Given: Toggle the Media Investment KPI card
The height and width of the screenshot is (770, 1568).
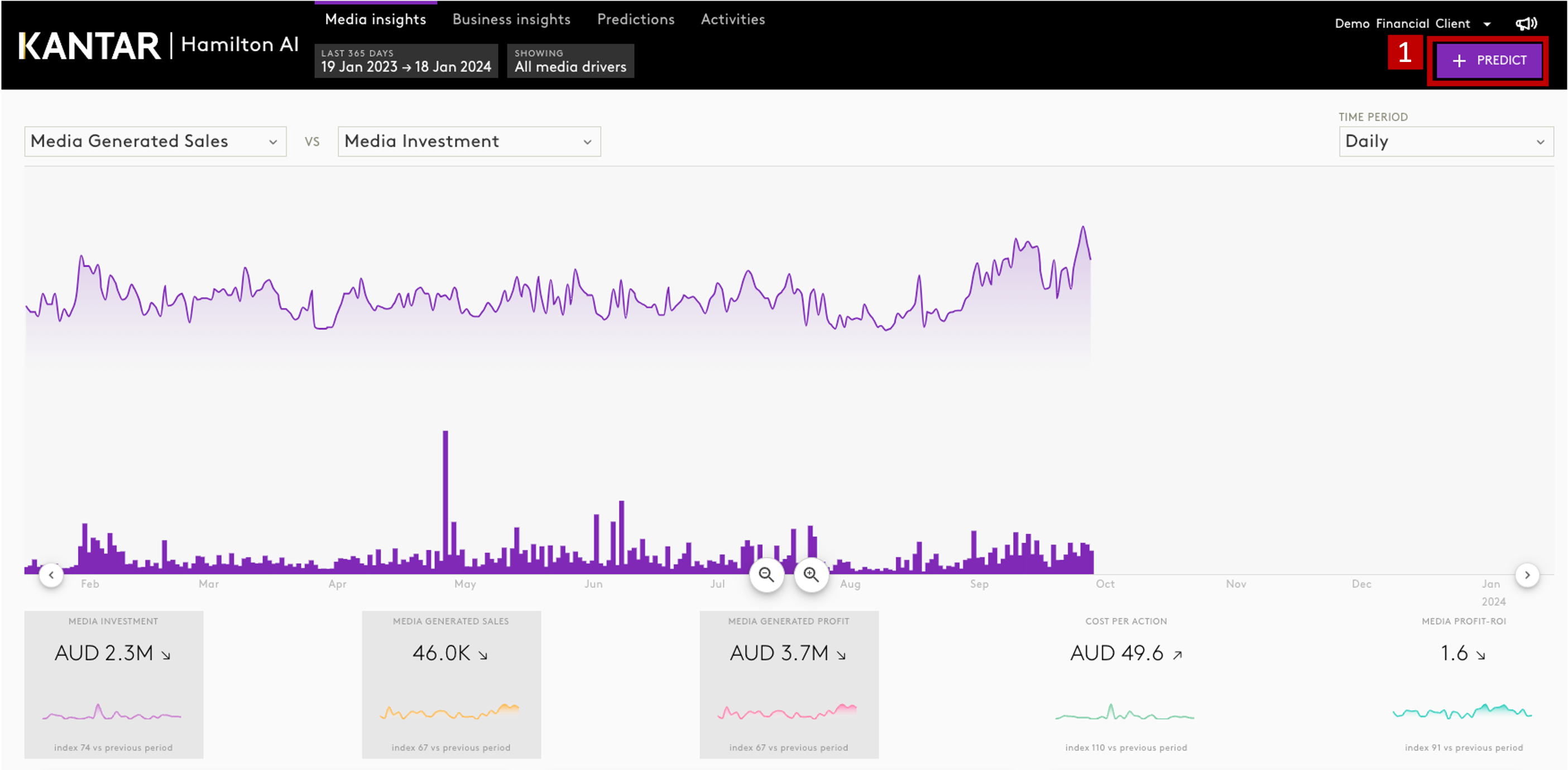Looking at the screenshot, I should (114, 684).
